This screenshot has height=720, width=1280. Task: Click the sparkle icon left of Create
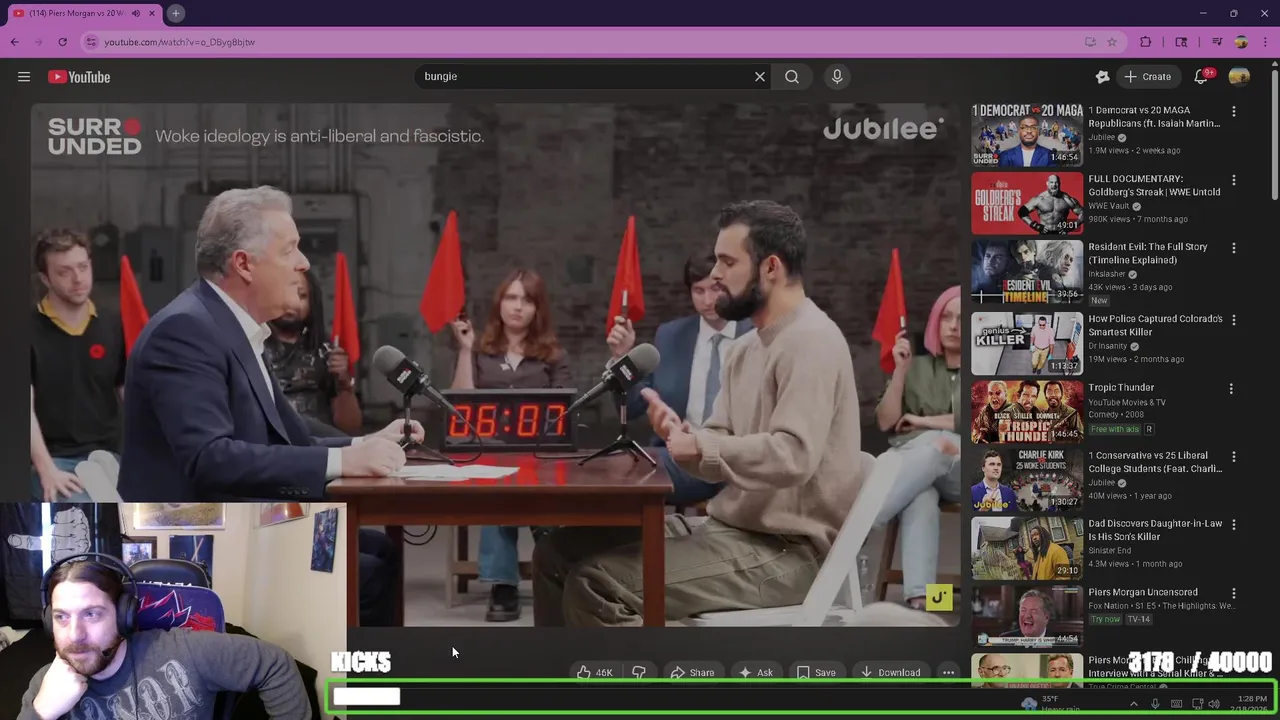(1102, 76)
